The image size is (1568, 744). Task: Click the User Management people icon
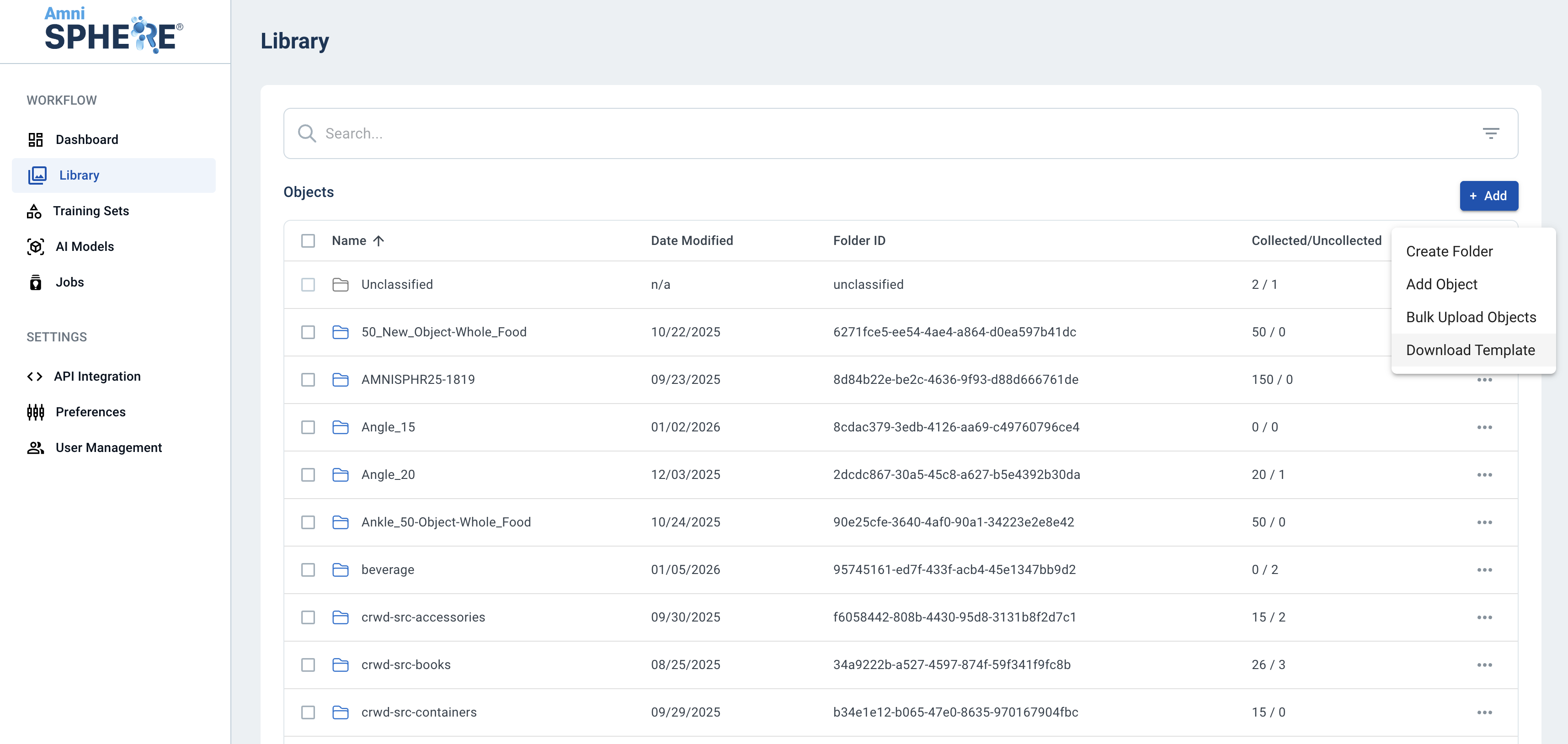coord(35,448)
